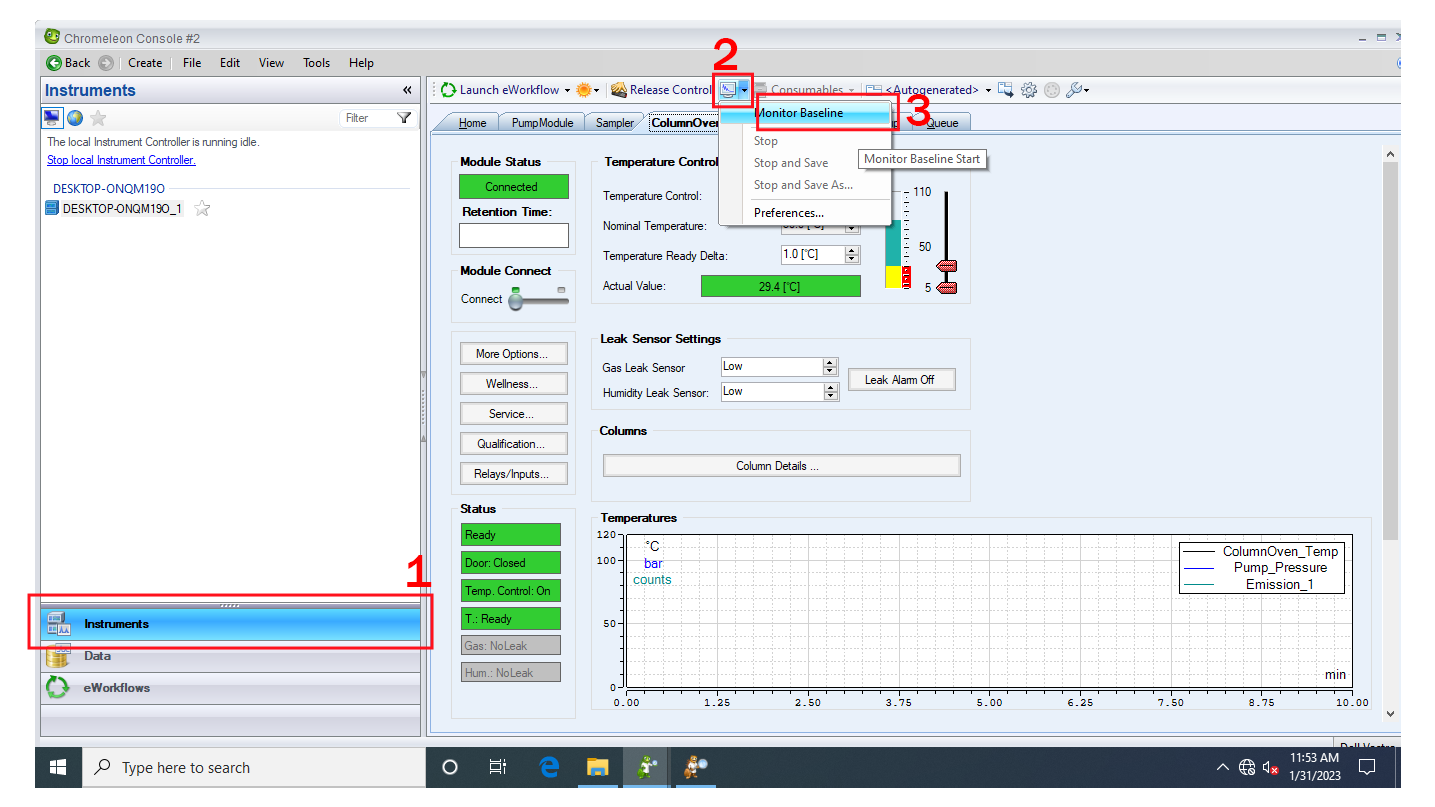Click the Monitor Baseline chart icon
Image resolution: width=1435 pixels, height=807 pixels.
tap(728, 90)
